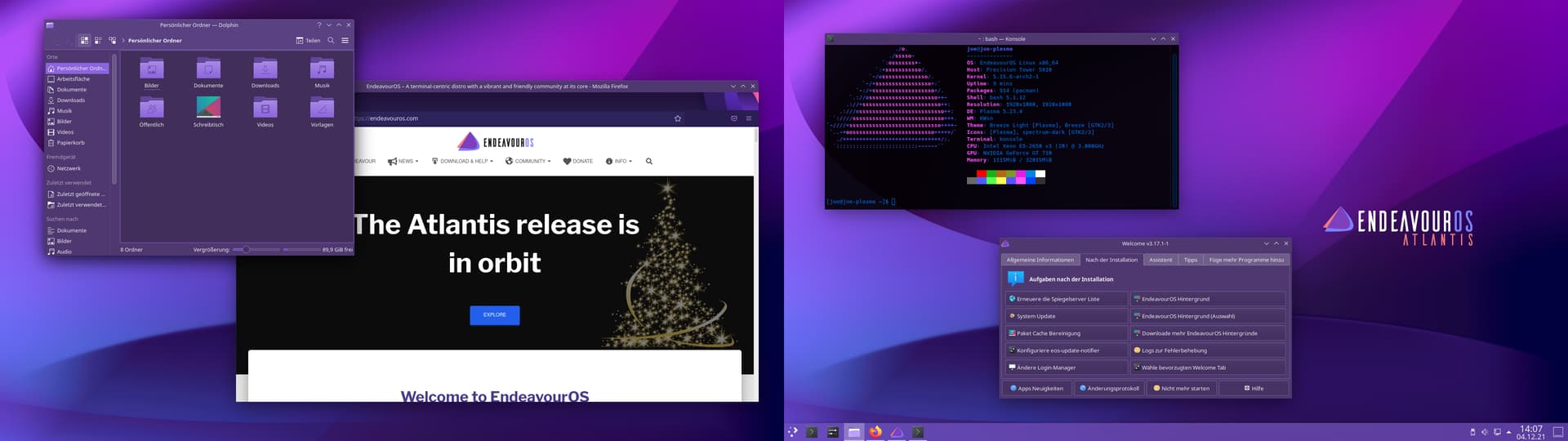Click Paket Cache Bereinigung button
1568x441 pixels.
1067,333
